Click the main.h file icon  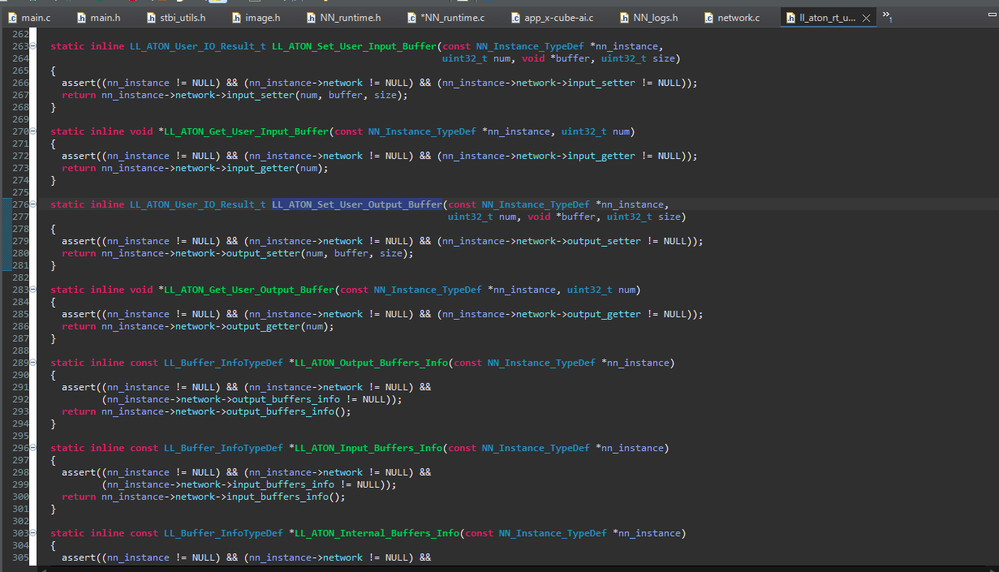[x=81, y=18]
